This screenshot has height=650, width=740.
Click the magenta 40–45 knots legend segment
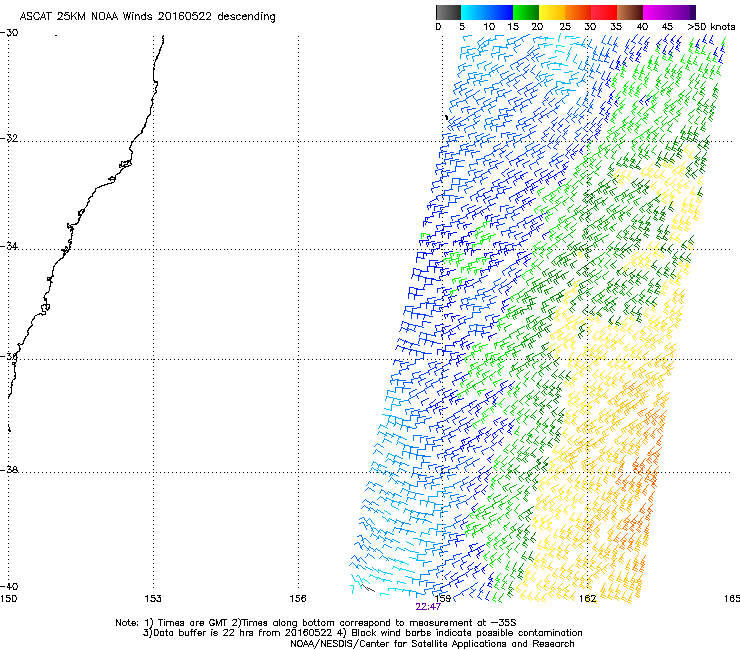658,12
